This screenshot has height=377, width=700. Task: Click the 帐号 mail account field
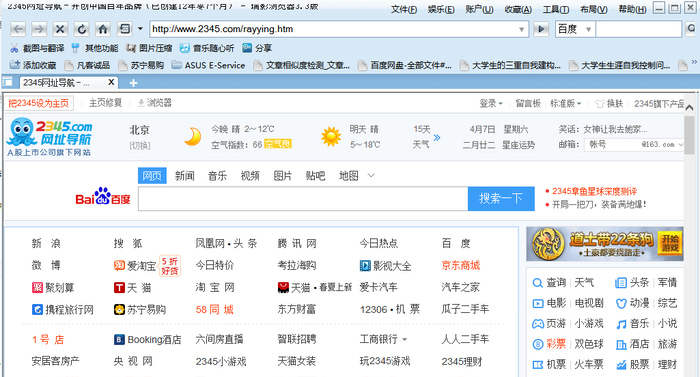[612, 145]
